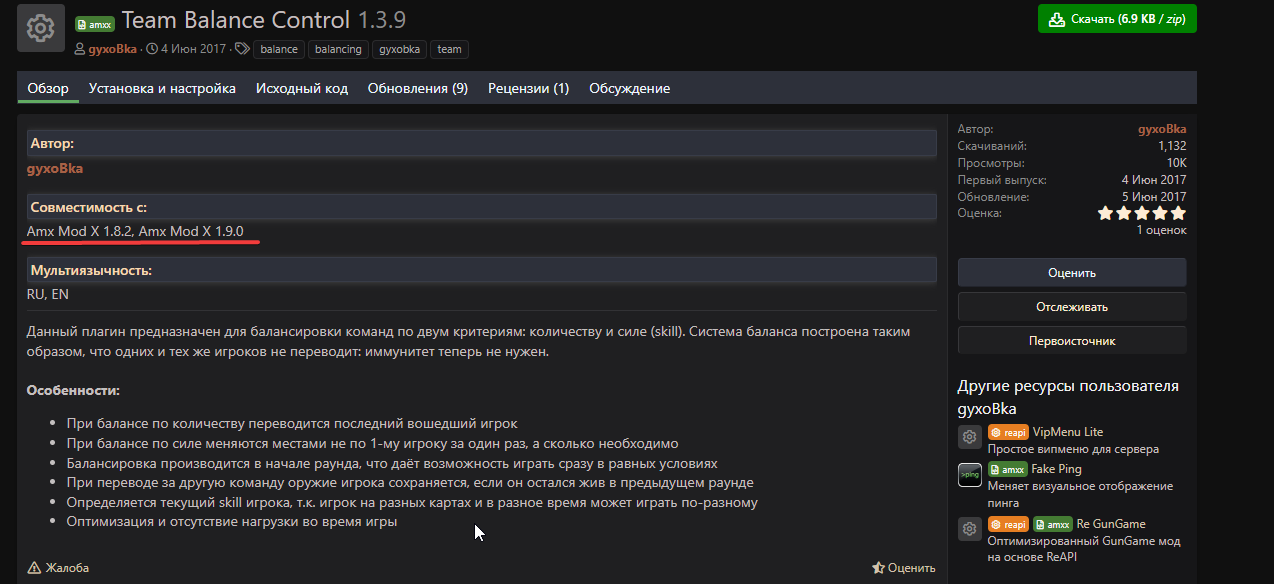Click the warning icon next to Жалоба
This screenshot has height=584, width=1274.
(x=34, y=568)
